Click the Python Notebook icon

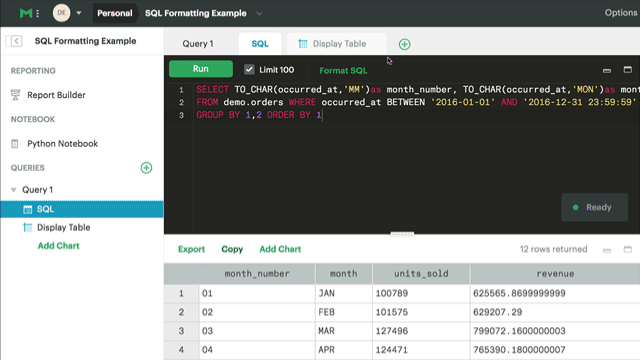pos(15,144)
